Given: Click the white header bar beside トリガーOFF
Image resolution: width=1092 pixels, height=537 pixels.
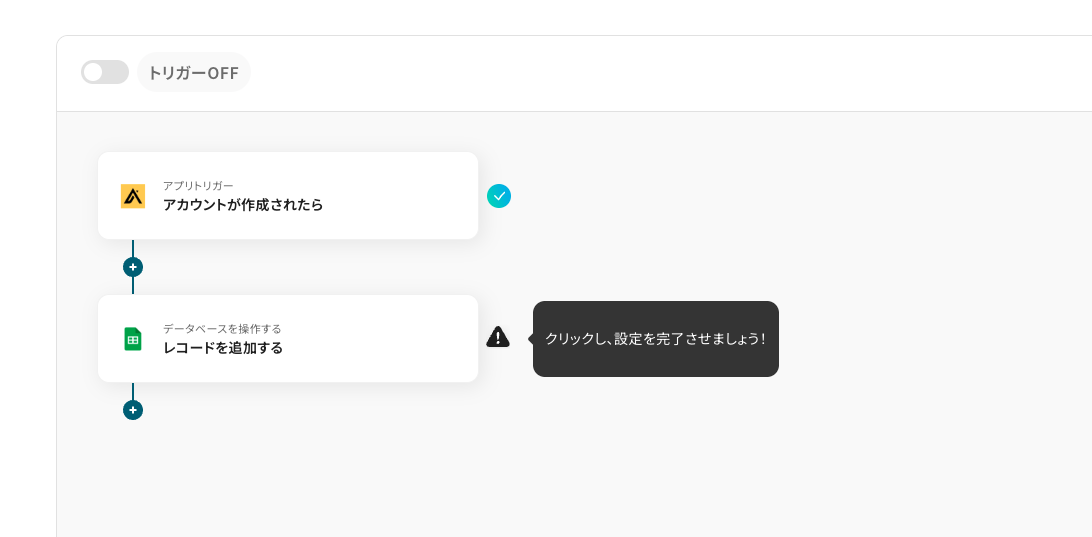Looking at the screenshot, I should [650, 73].
